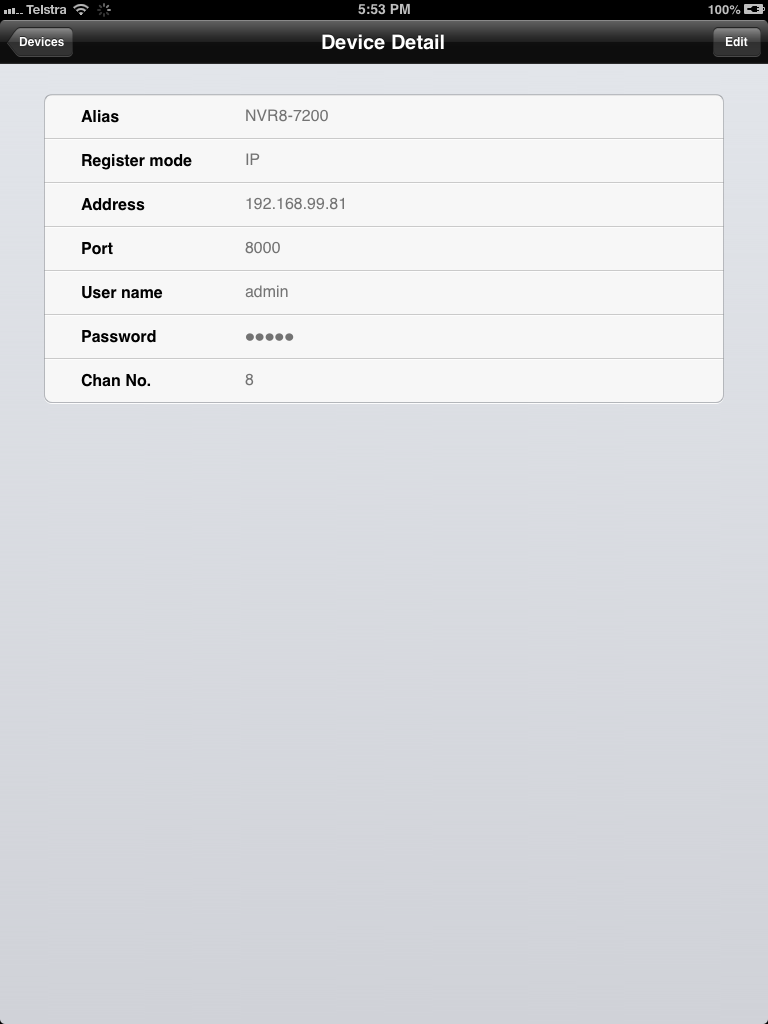Tap the Chan No. value 8
This screenshot has width=768, height=1024.
(x=249, y=379)
